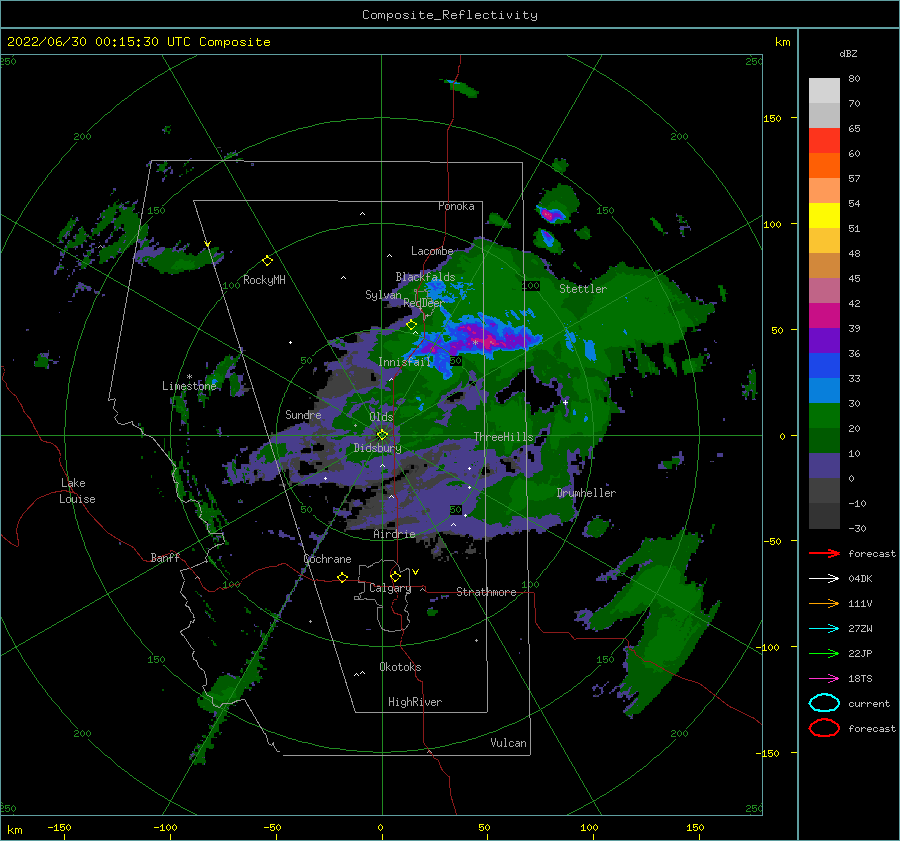Select the yellow 54 dBZ swatch
The width and height of the screenshot is (900, 841).
824,215
